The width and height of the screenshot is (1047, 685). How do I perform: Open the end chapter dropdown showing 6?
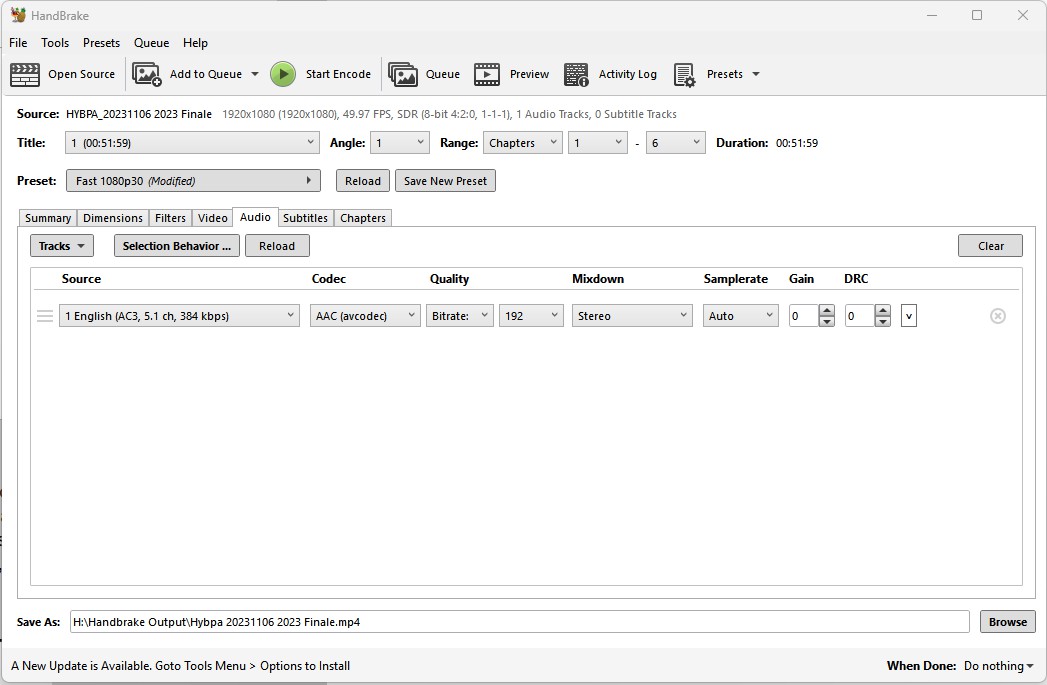coord(675,143)
